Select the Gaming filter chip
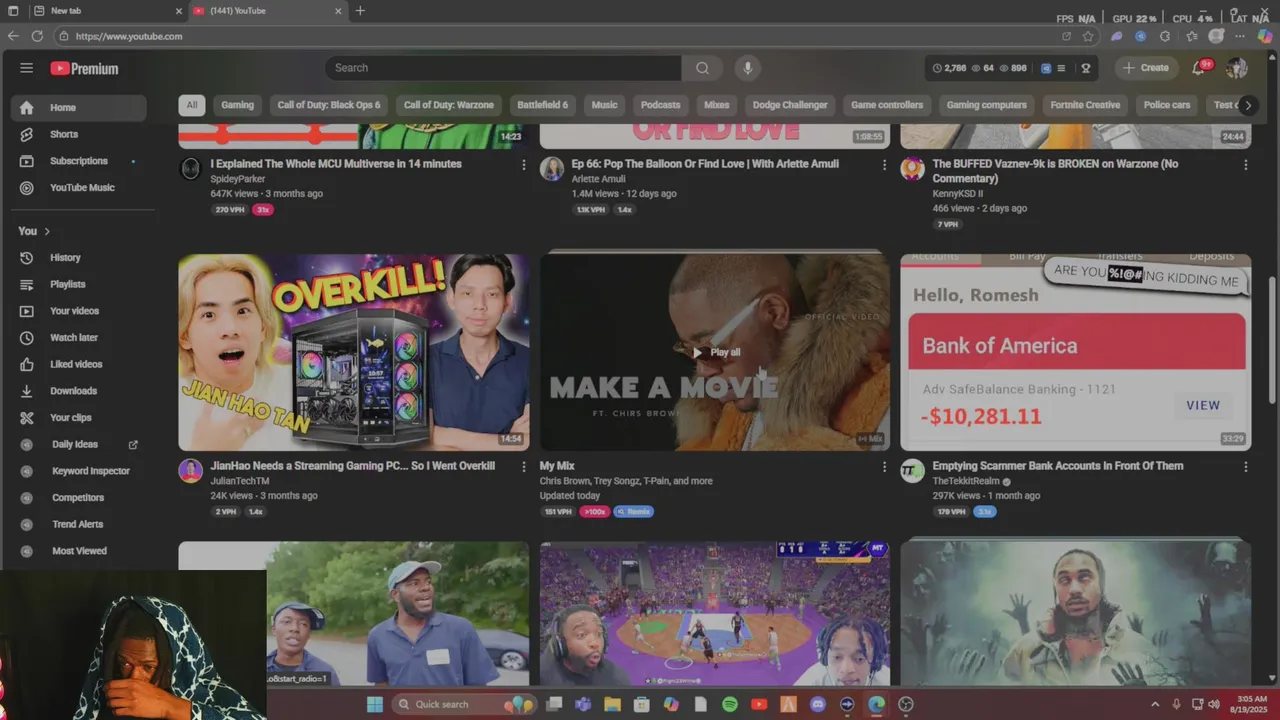 pos(237,105)
